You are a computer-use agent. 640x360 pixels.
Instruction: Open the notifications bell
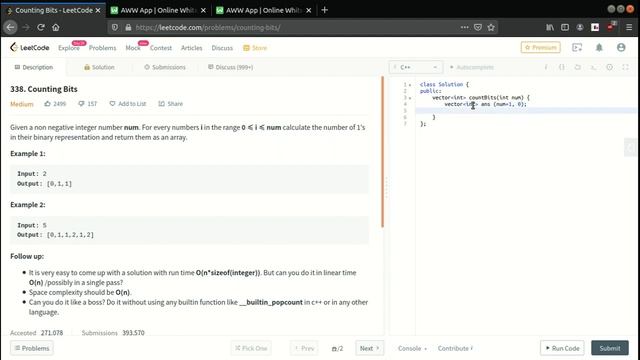tap(599, 48)
